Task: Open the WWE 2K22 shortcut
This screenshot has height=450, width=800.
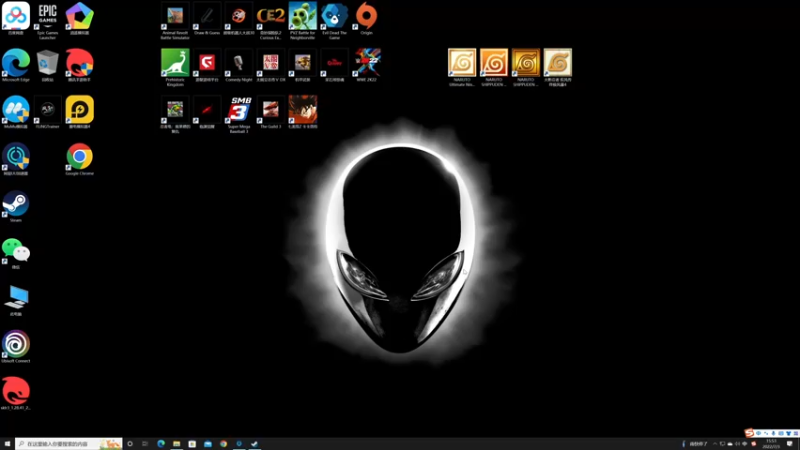Action: point(366,65)
